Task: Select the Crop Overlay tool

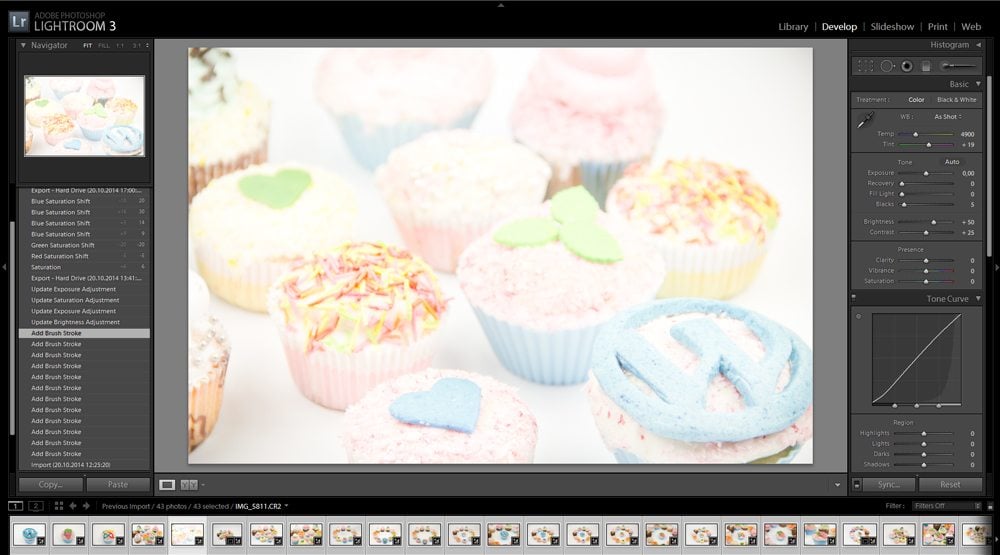Action: 864,65
